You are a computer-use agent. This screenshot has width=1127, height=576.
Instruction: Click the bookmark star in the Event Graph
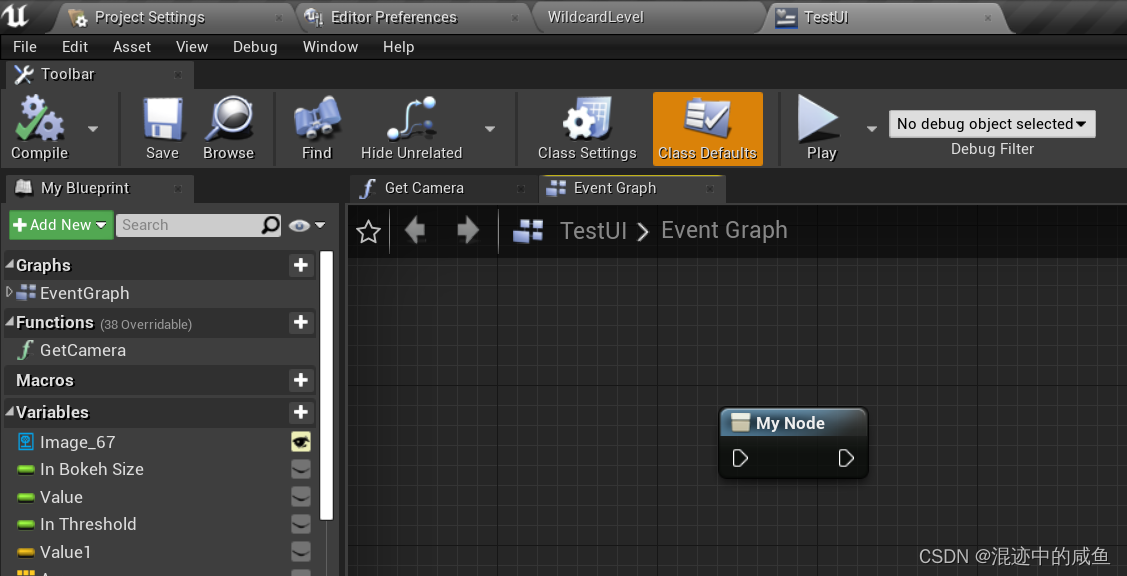coord(368,231)
